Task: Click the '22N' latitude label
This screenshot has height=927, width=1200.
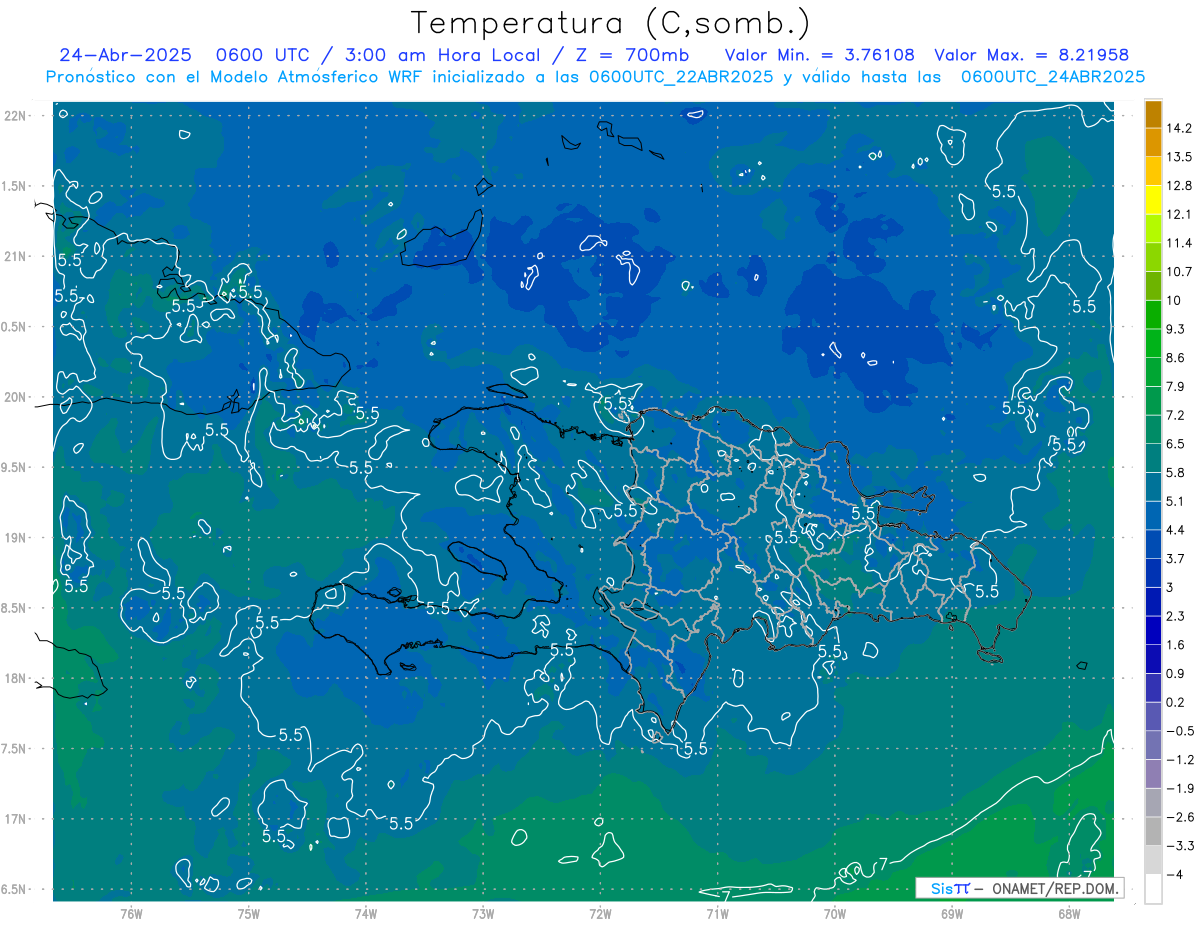Action: pyautogui.click(x=15, y=116)
